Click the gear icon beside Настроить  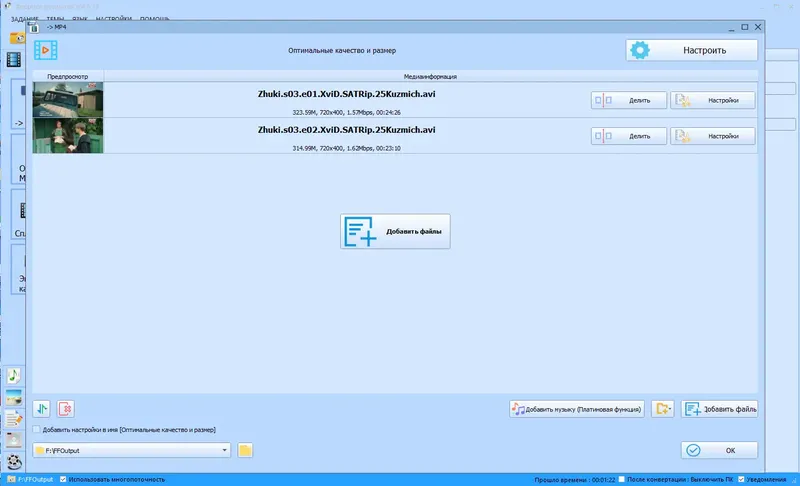(x=639, y=50)
